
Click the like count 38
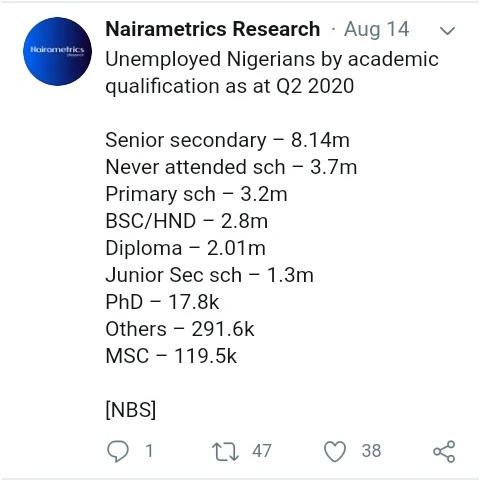[x=371, y=451]
